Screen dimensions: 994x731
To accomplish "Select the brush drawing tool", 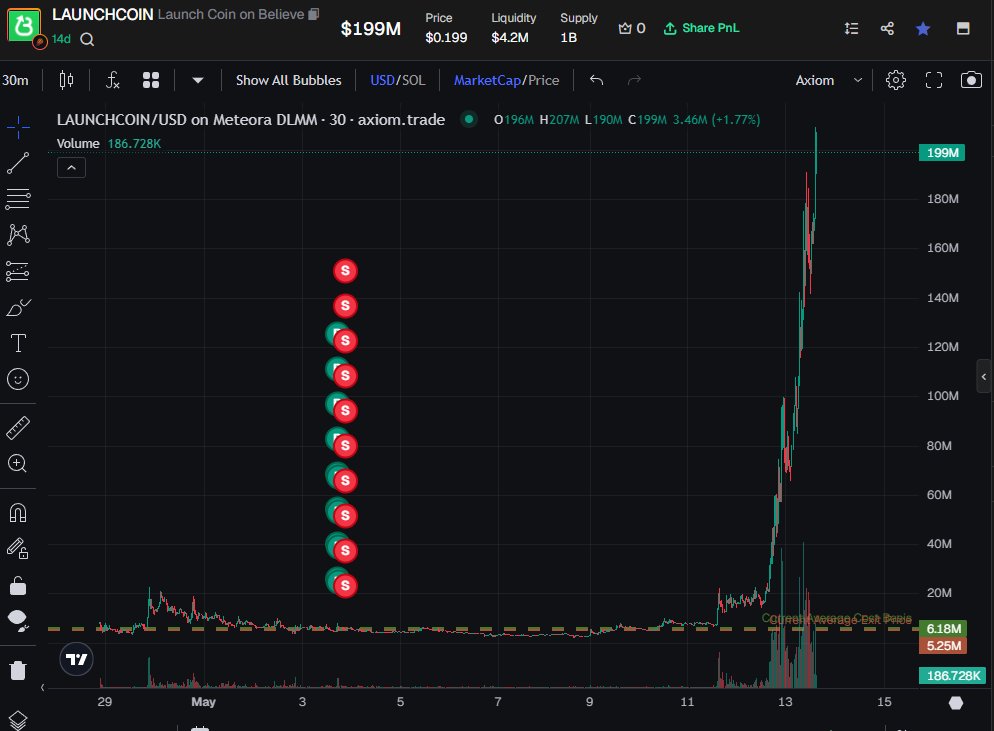I will tap(18, 307).
